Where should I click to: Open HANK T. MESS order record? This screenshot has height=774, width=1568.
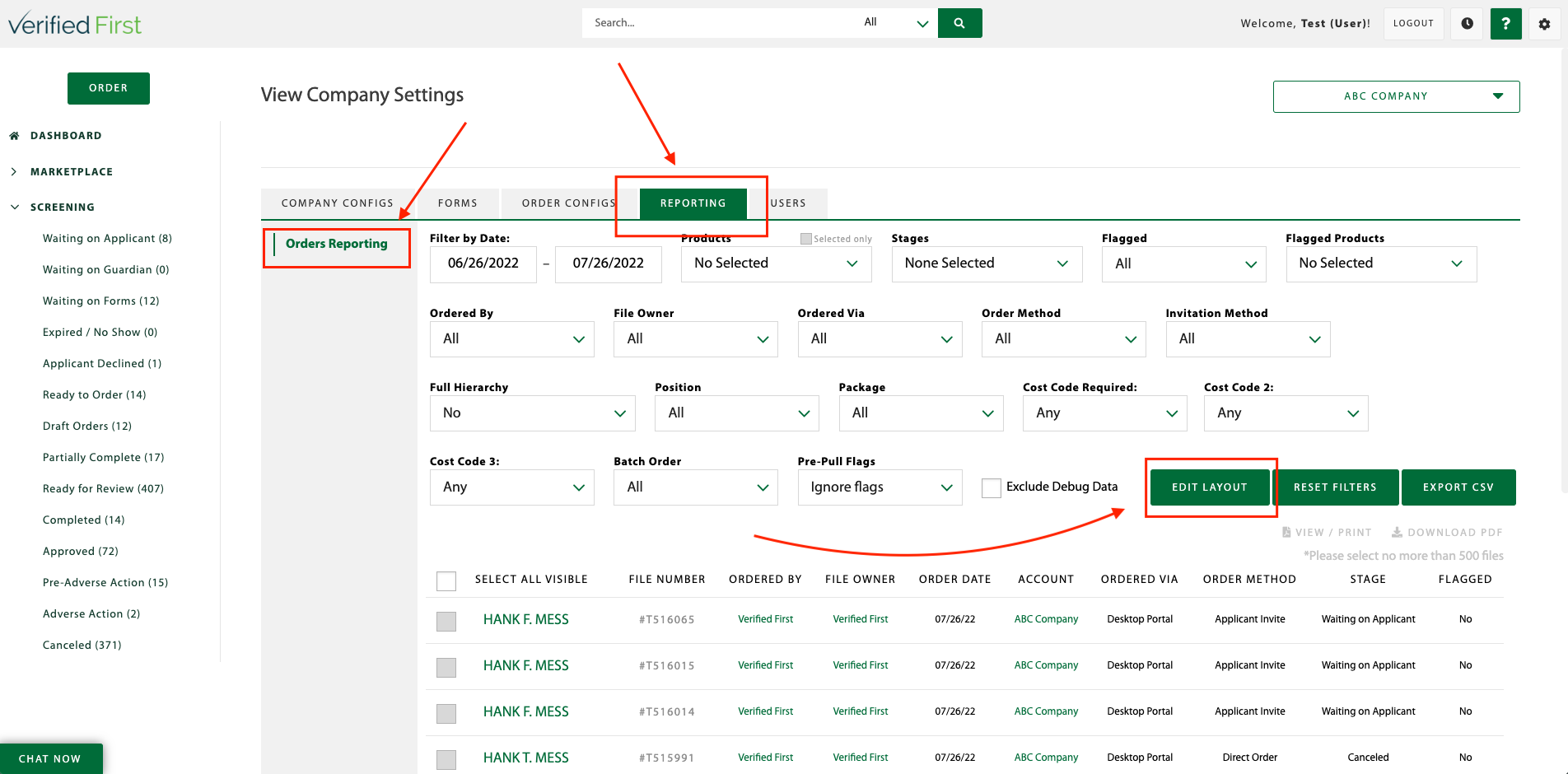pyautogui.click(x=525, y=758)
